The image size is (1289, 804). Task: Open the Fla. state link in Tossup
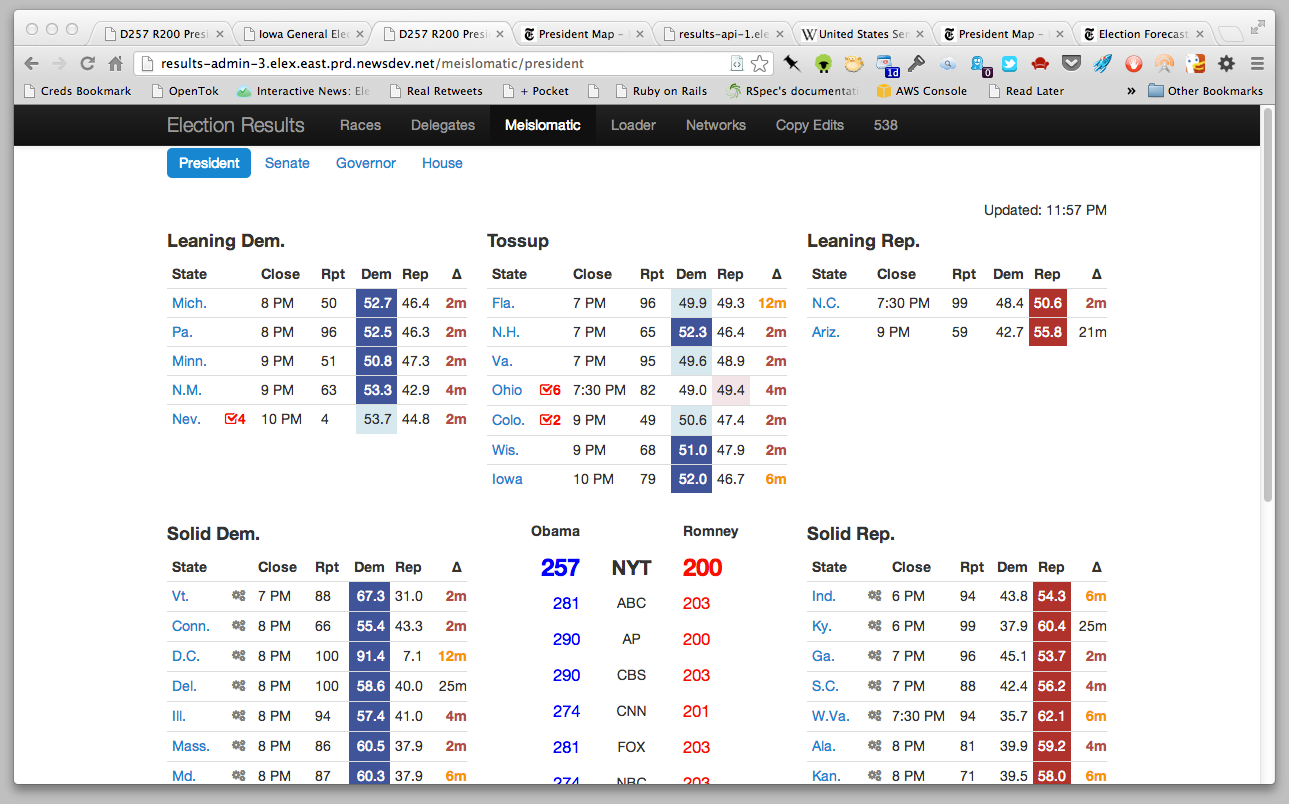pos(503,303)
